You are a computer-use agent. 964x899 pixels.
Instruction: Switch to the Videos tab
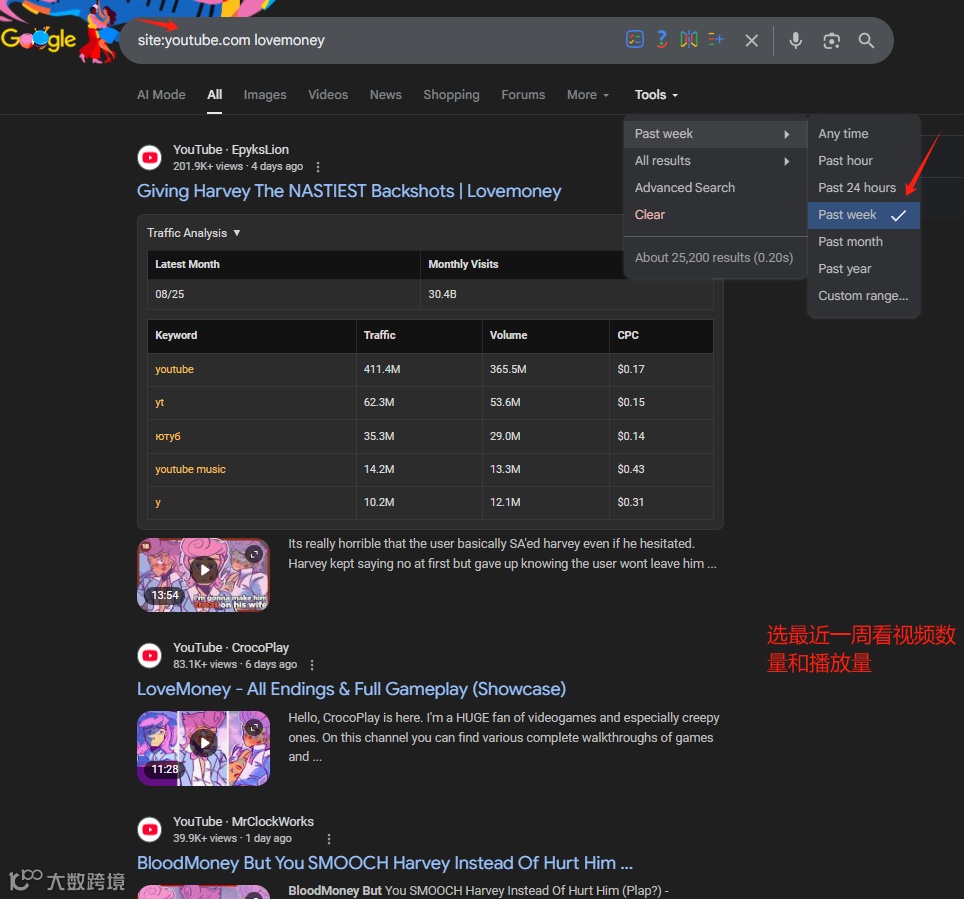pyautogui.click(x=328, y=95)
